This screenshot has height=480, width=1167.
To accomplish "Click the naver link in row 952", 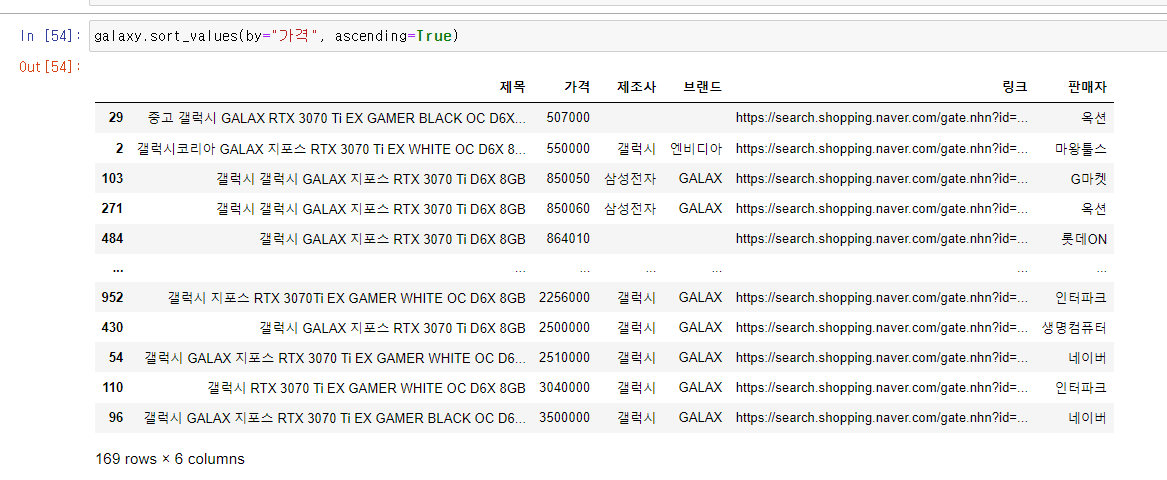I will (882, 298).
